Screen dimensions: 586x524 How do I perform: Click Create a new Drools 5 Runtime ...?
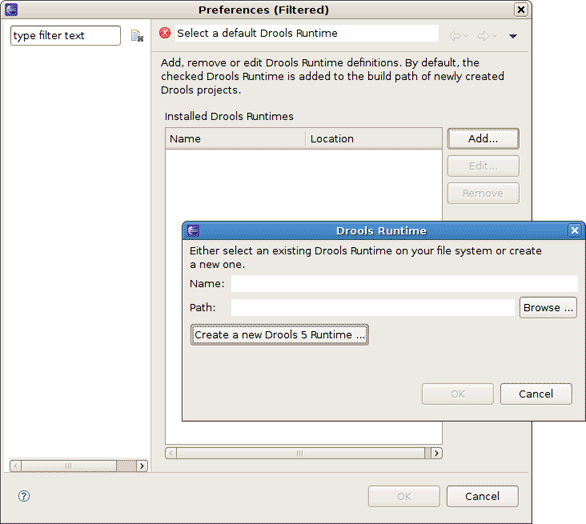279,335
